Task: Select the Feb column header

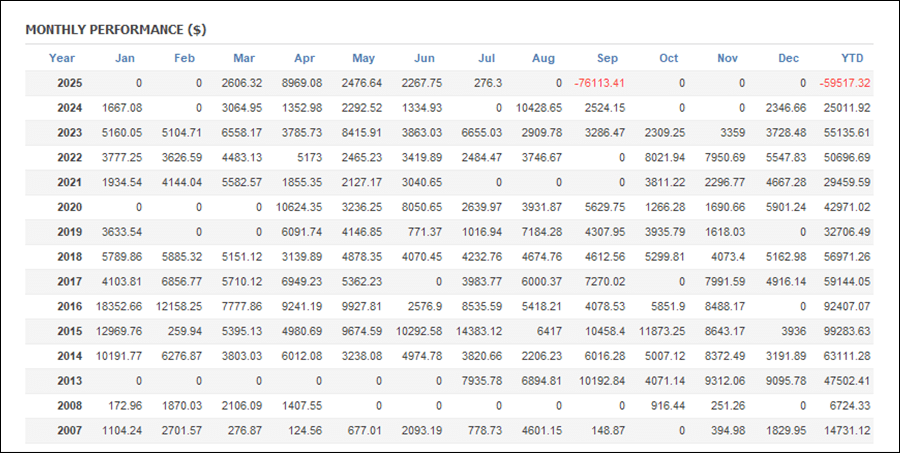Action: (184, 58)
